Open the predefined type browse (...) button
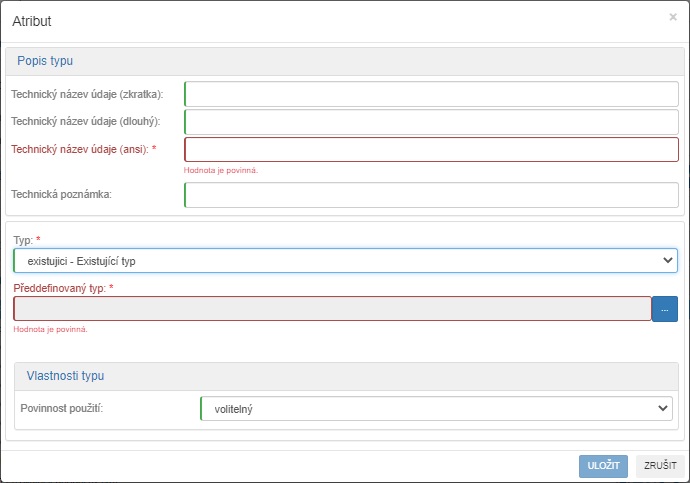The image size is (690, 483). pyautogui.click(x=664, y=309)
